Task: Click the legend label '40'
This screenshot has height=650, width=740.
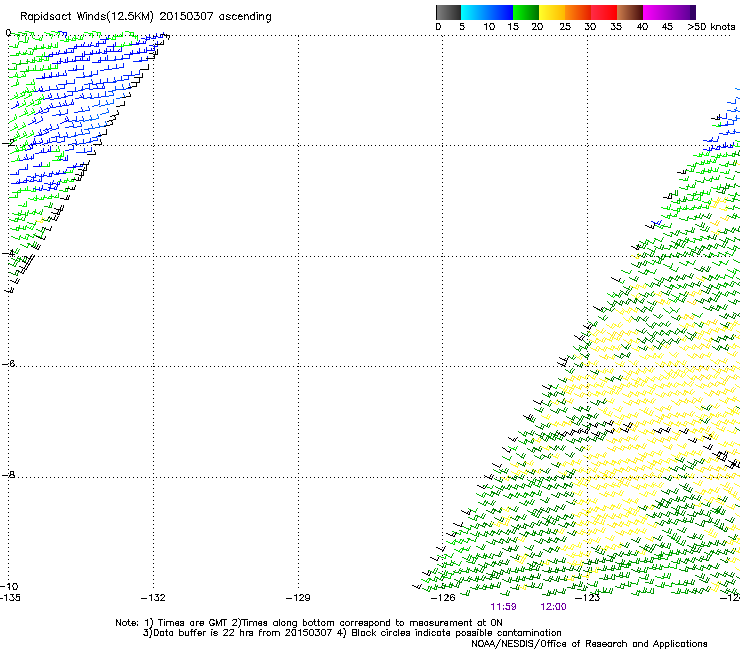Action: (x=642, y=27)
